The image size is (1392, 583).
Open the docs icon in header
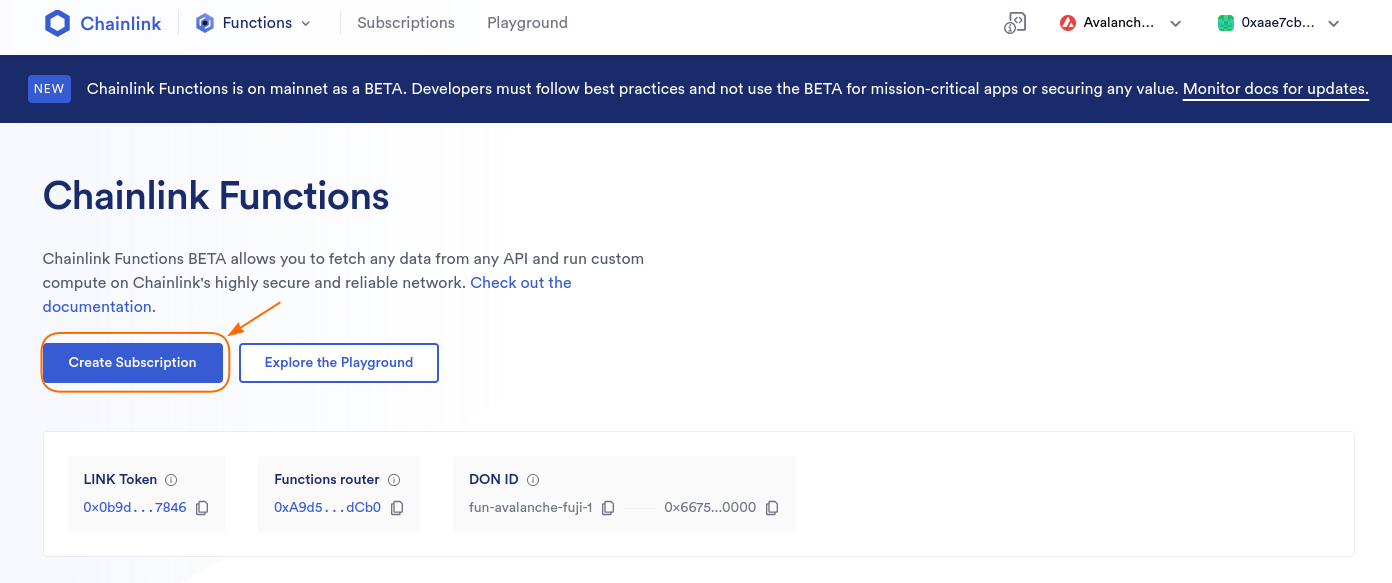pos(1015,23)
